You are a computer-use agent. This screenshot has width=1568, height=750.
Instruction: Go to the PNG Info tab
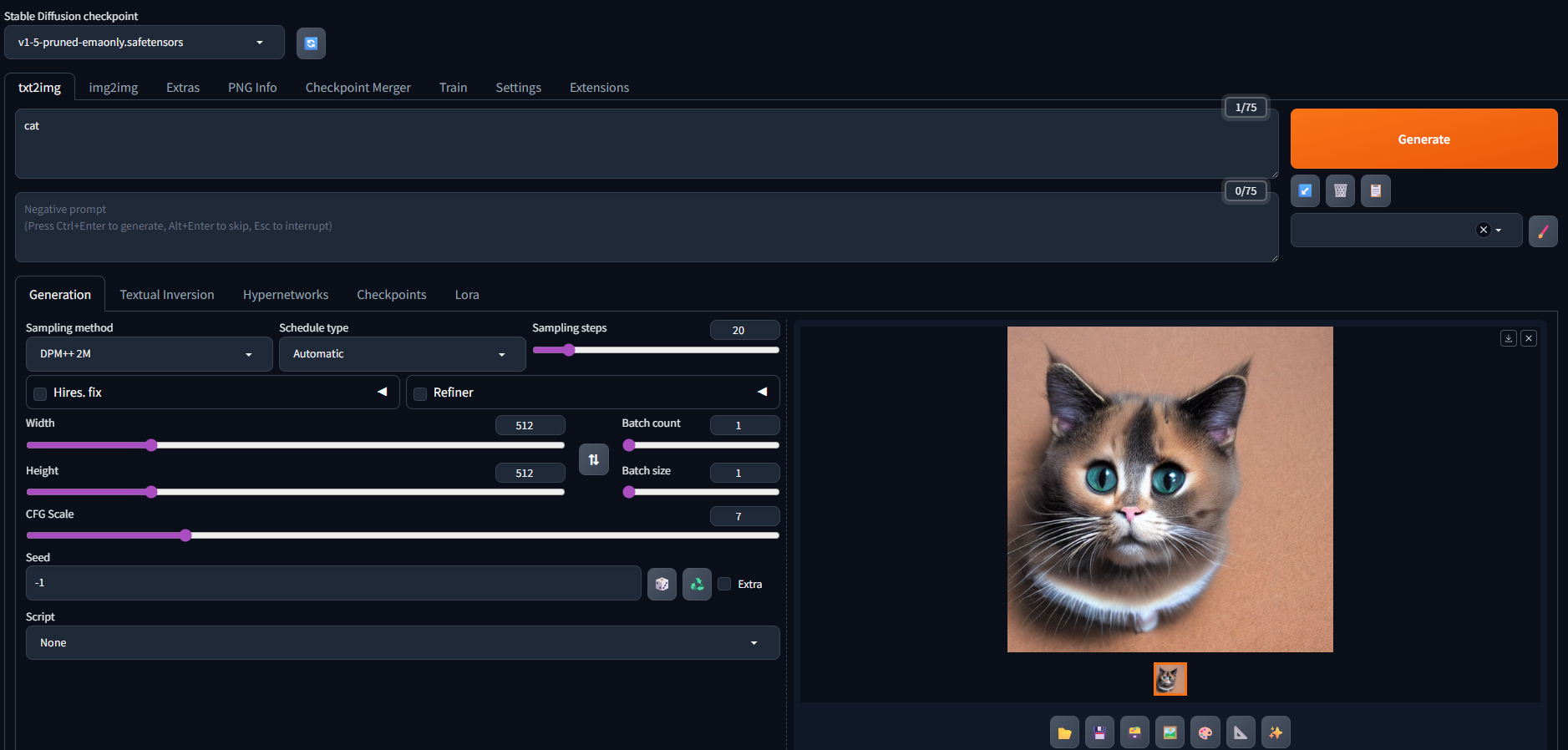pyautogui.click(x=252, y=88)
